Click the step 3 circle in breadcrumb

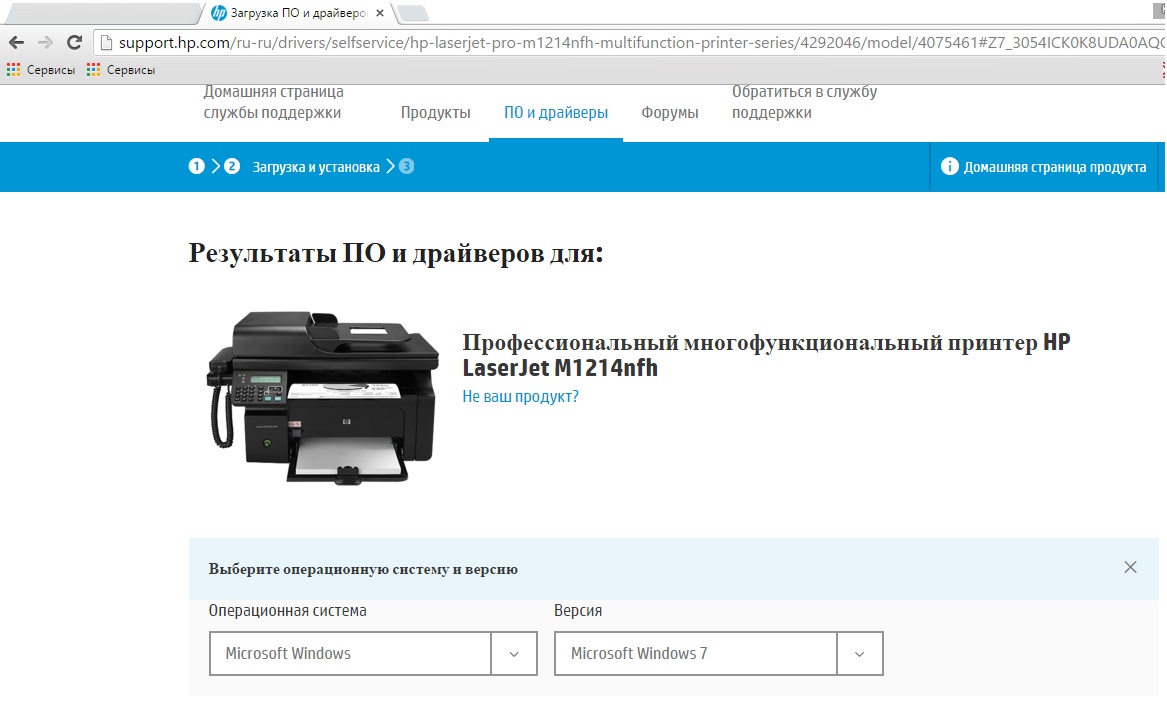406,166
